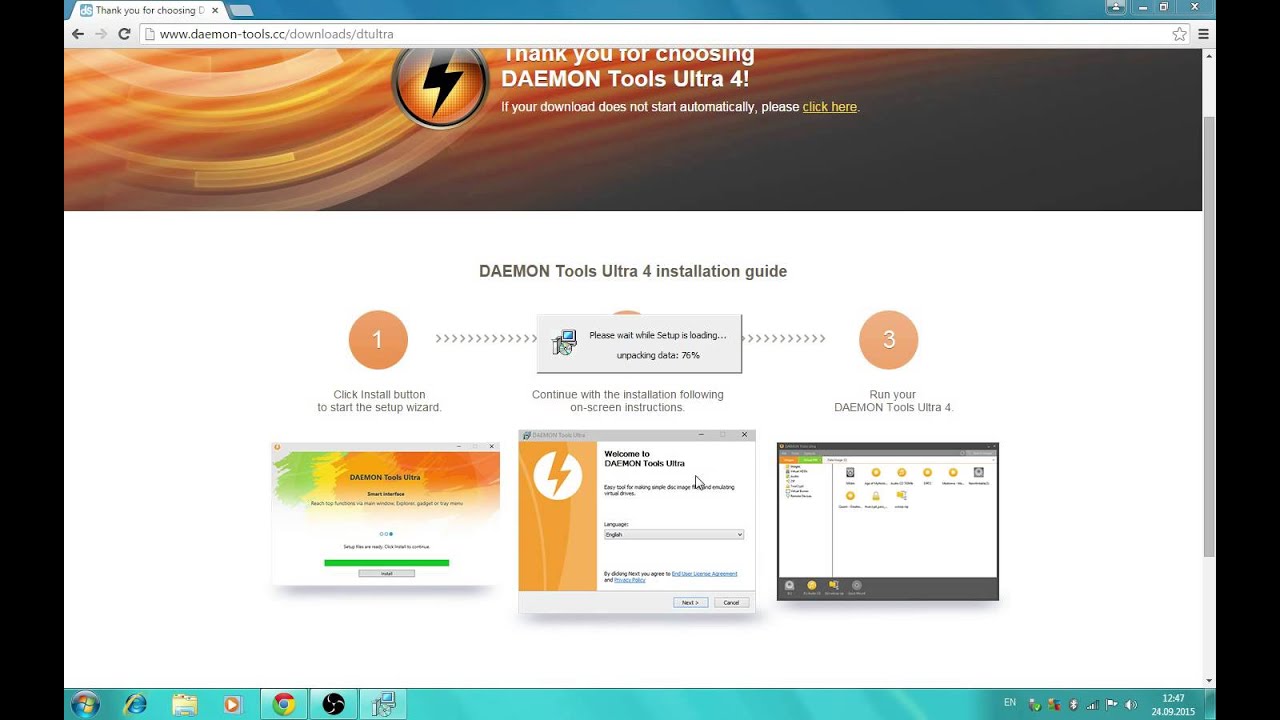Open a new browser tab

(241, 10)
